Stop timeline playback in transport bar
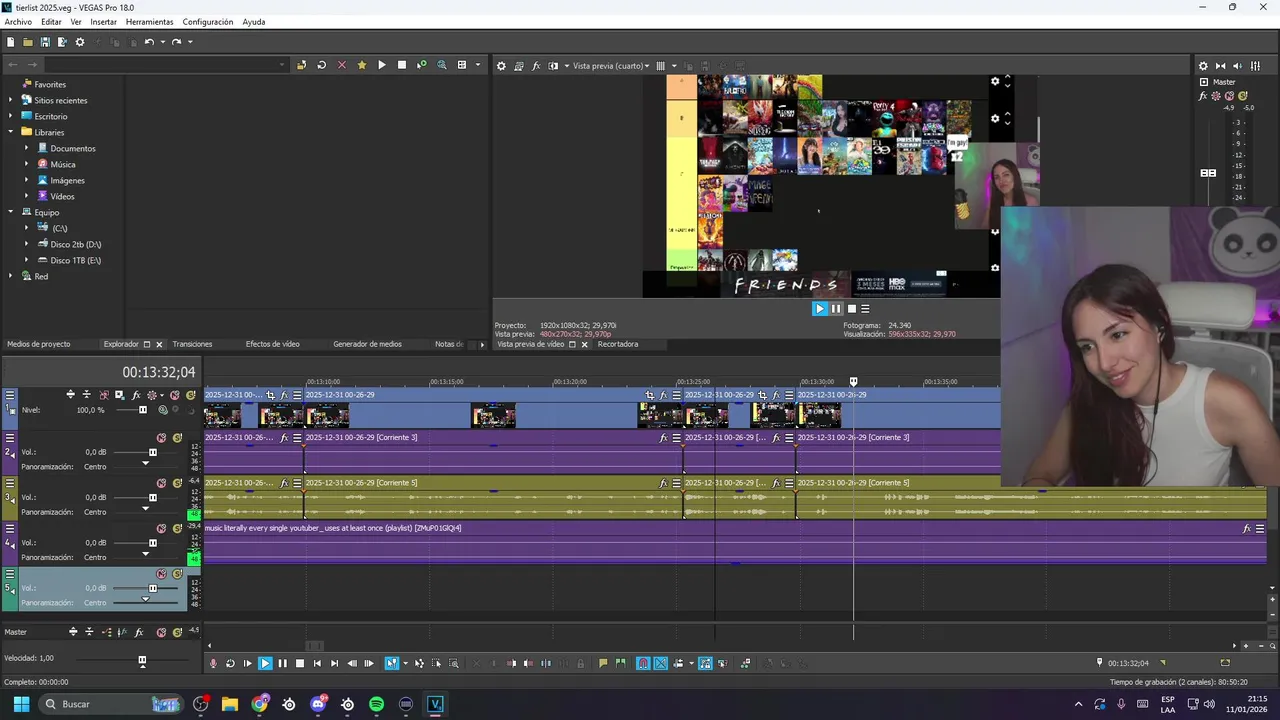1280x720 pixels. [299, 663]
